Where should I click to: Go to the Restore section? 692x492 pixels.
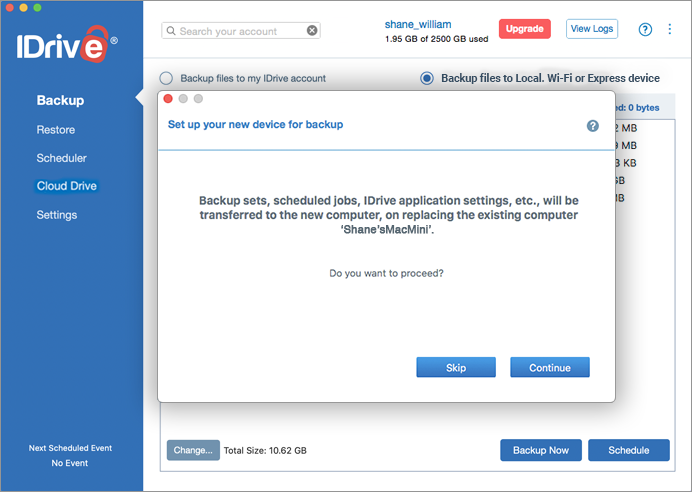[56, 130]
